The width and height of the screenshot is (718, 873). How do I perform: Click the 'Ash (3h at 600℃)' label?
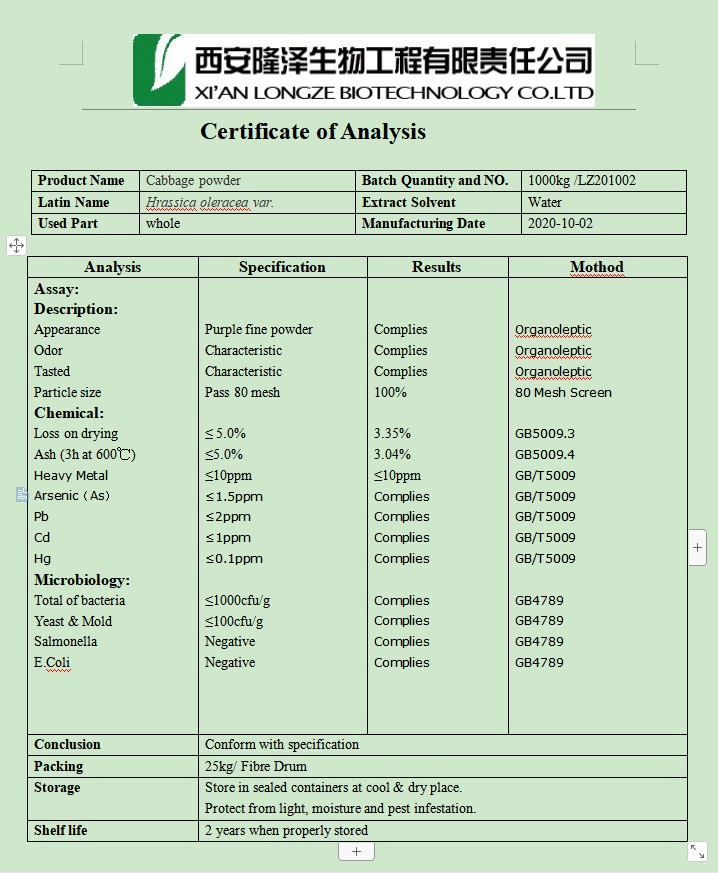click(x=85, y=454)
